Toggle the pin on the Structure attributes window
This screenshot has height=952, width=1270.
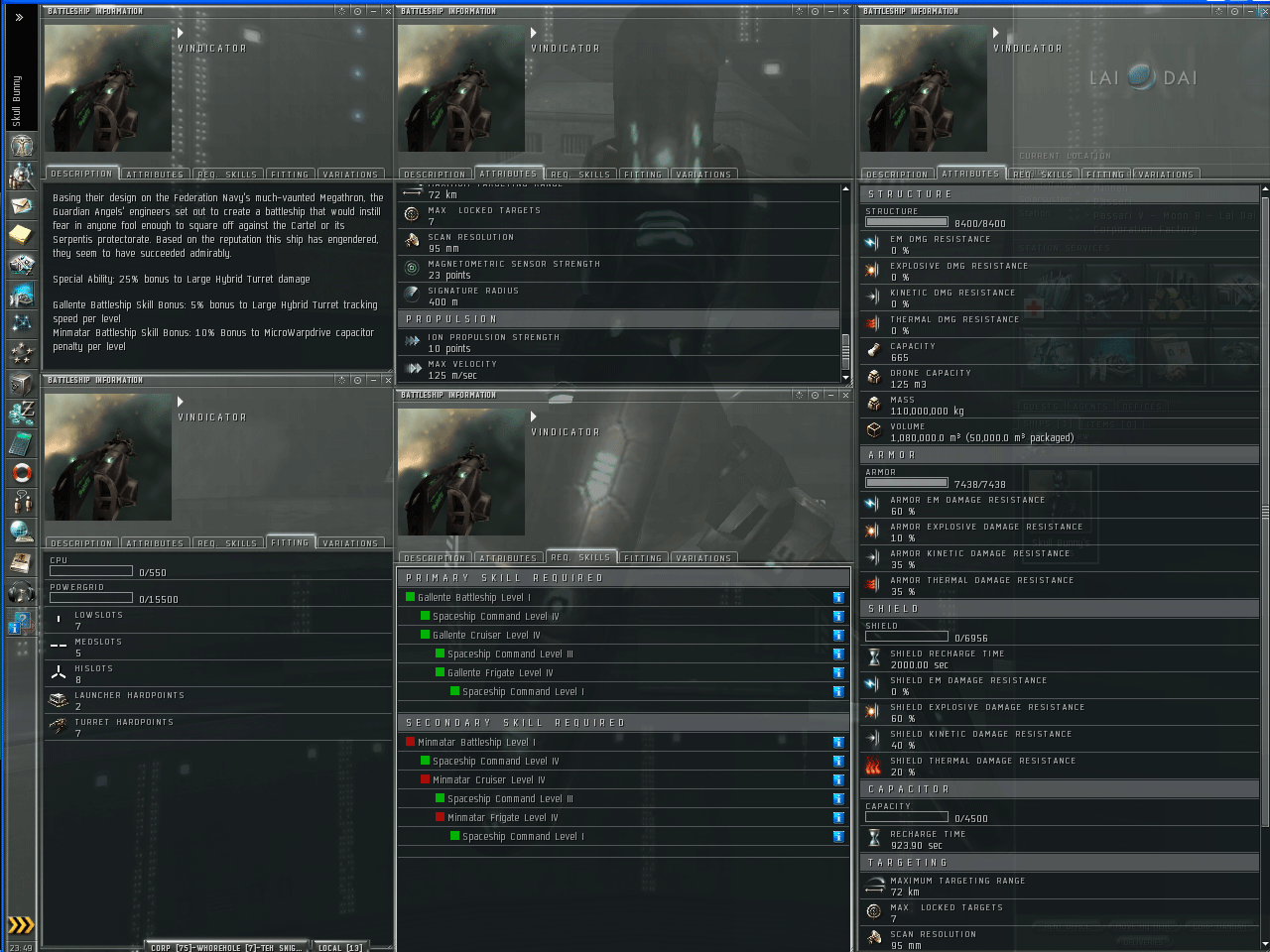[1234, 11]
